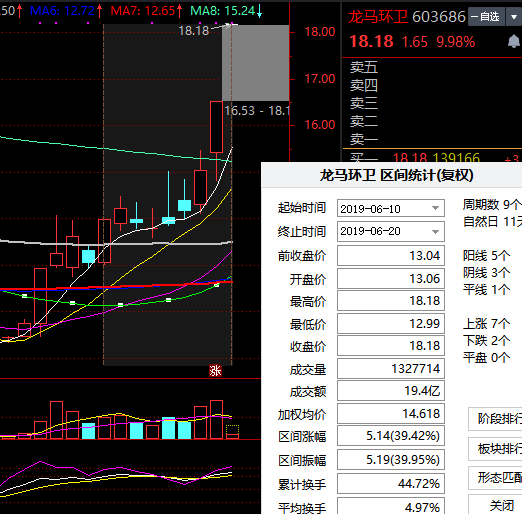This screenshot has width=522, height=514.
Task: Click the 区间涨幅 field 5.14(39.42%)
Action: pyautogui.click(x=391, y=436)
